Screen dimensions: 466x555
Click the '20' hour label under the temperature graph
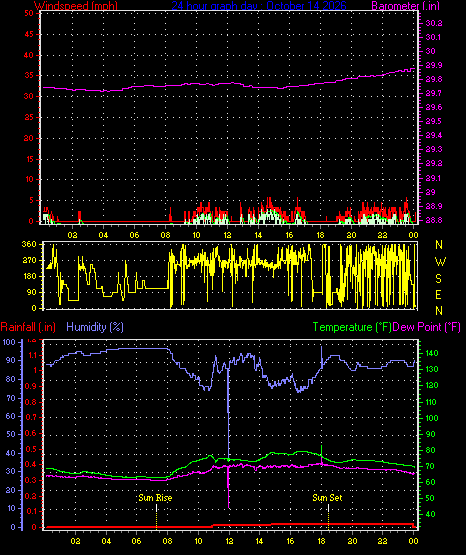[352, 541]
